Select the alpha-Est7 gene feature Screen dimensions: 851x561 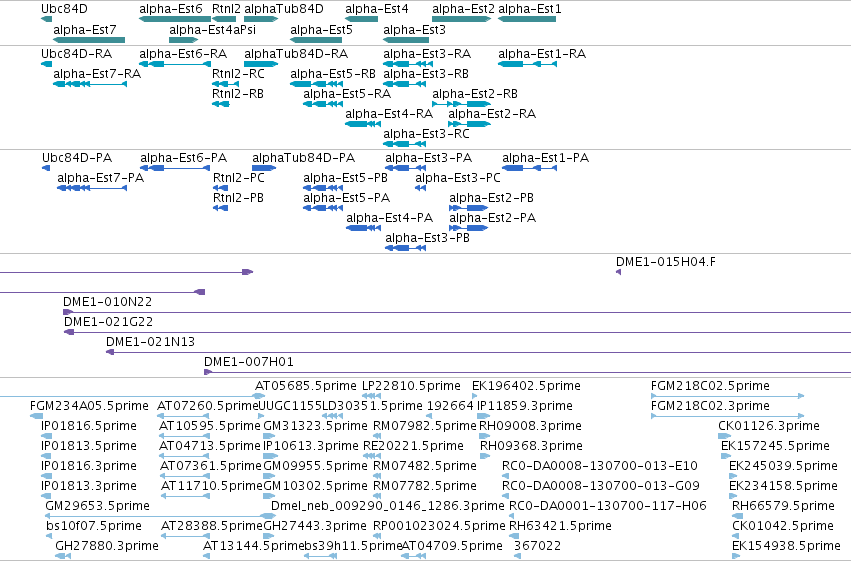tap(89, 40)
